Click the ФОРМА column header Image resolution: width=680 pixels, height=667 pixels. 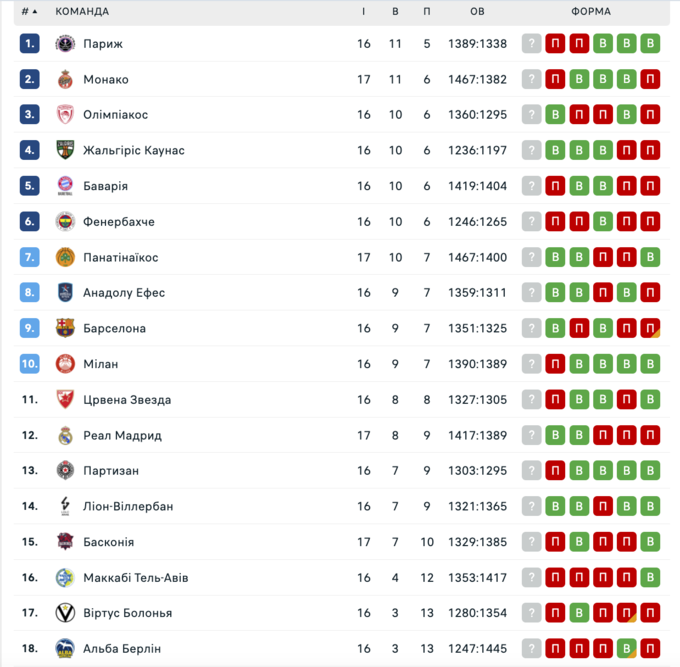(x=591, y=12)
